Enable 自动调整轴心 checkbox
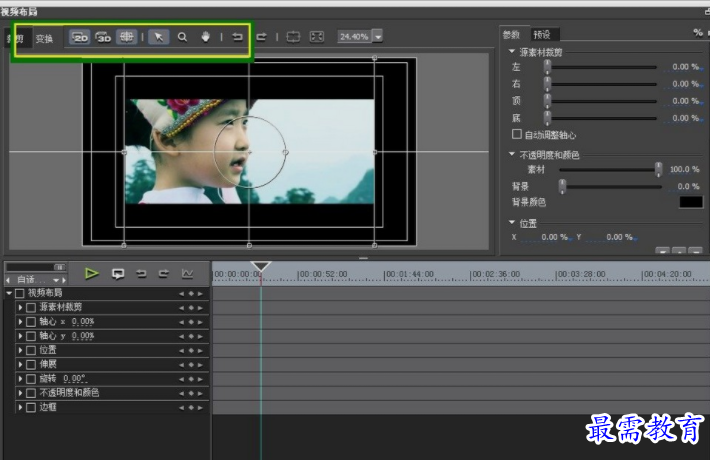710x460 pixels. point(517,134)
